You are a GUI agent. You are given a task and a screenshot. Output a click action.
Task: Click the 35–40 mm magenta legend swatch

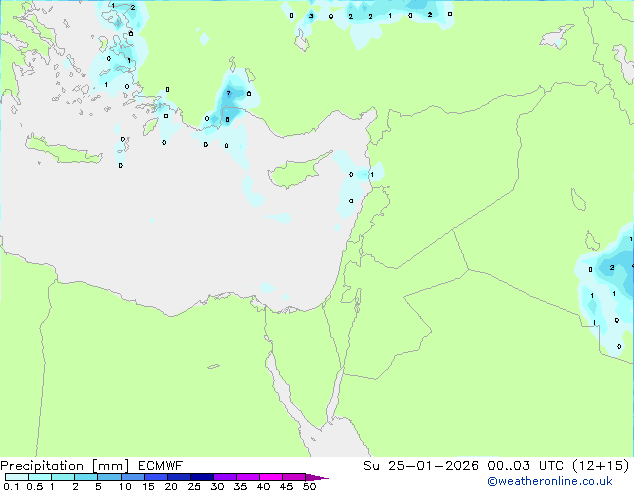tap(247, 477)
